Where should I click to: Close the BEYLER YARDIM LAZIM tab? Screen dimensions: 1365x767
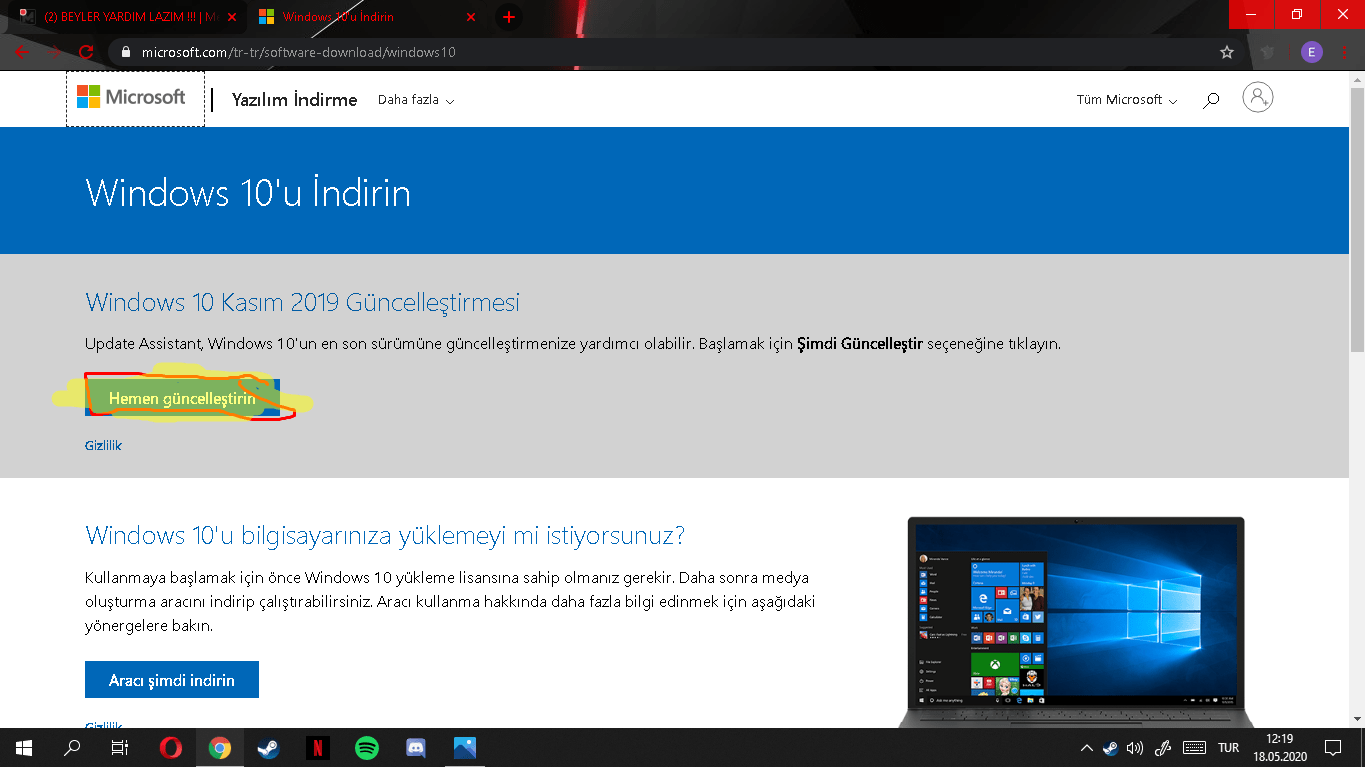click(233, 17)
